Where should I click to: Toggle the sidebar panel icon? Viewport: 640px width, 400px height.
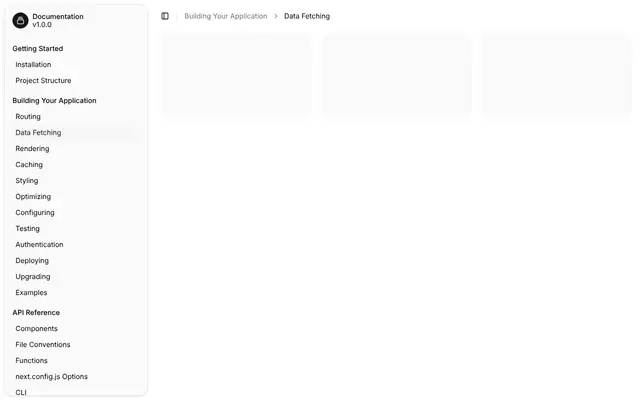(165, 16)
